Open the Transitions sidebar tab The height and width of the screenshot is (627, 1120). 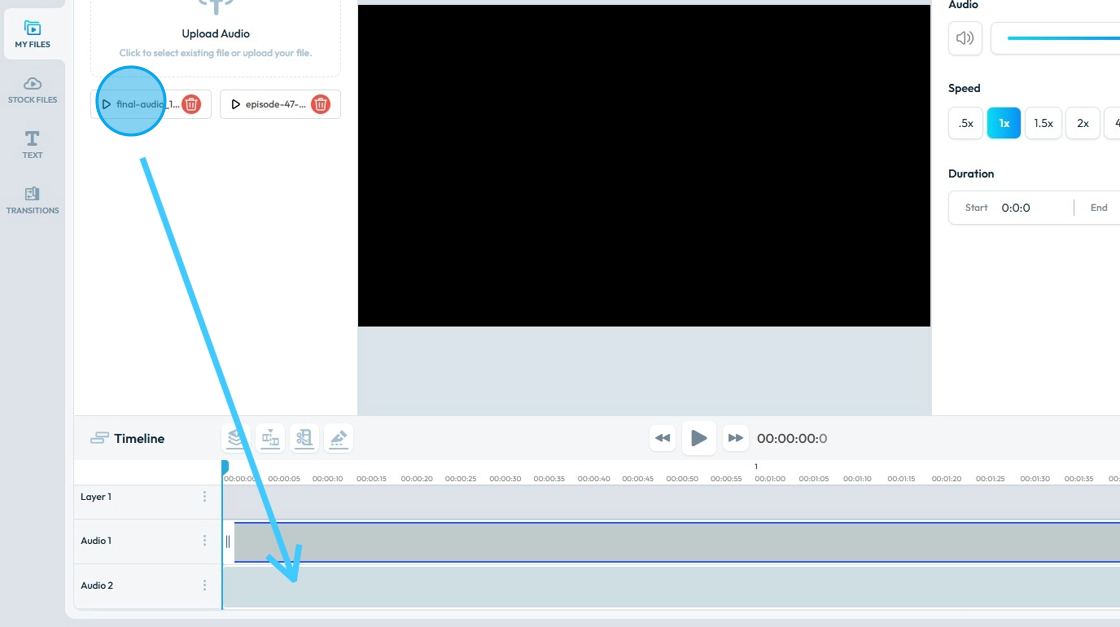point(32,201)
